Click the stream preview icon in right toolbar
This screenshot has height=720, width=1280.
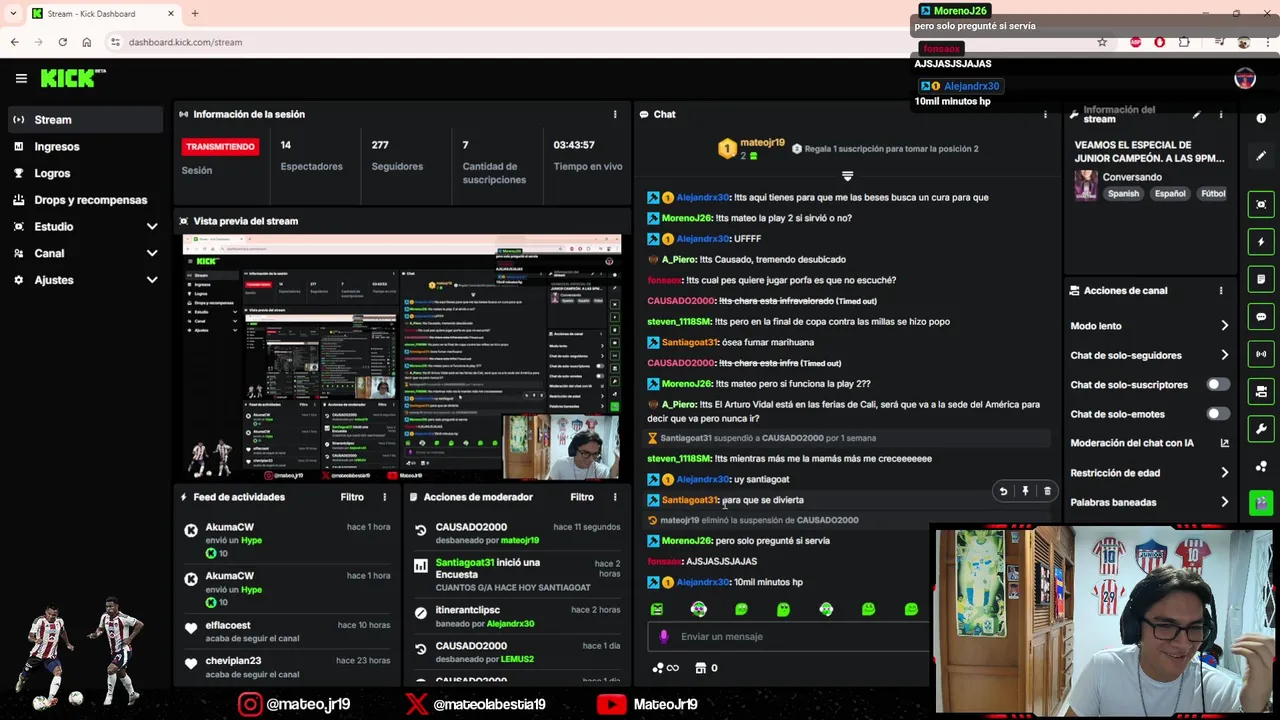coord(1261,204)
